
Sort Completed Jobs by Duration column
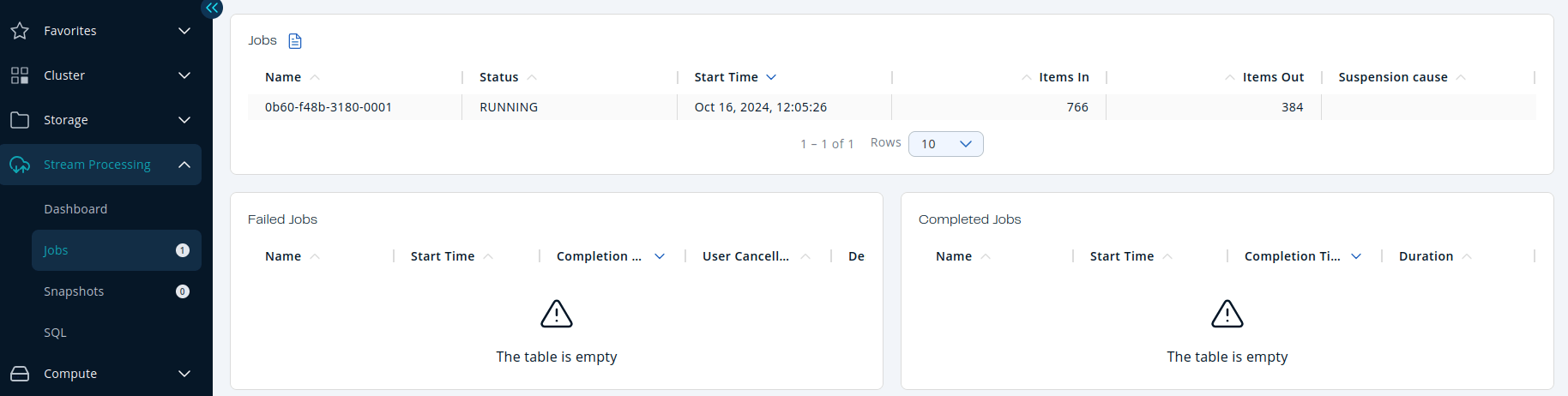point(1467,256)
